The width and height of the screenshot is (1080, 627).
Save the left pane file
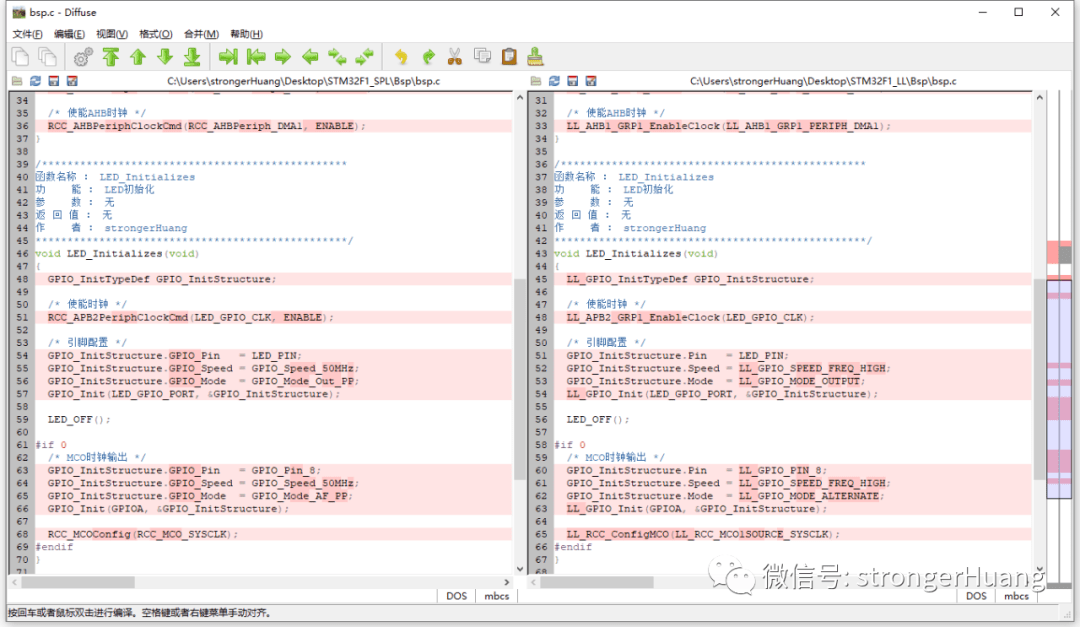[54, 81]
